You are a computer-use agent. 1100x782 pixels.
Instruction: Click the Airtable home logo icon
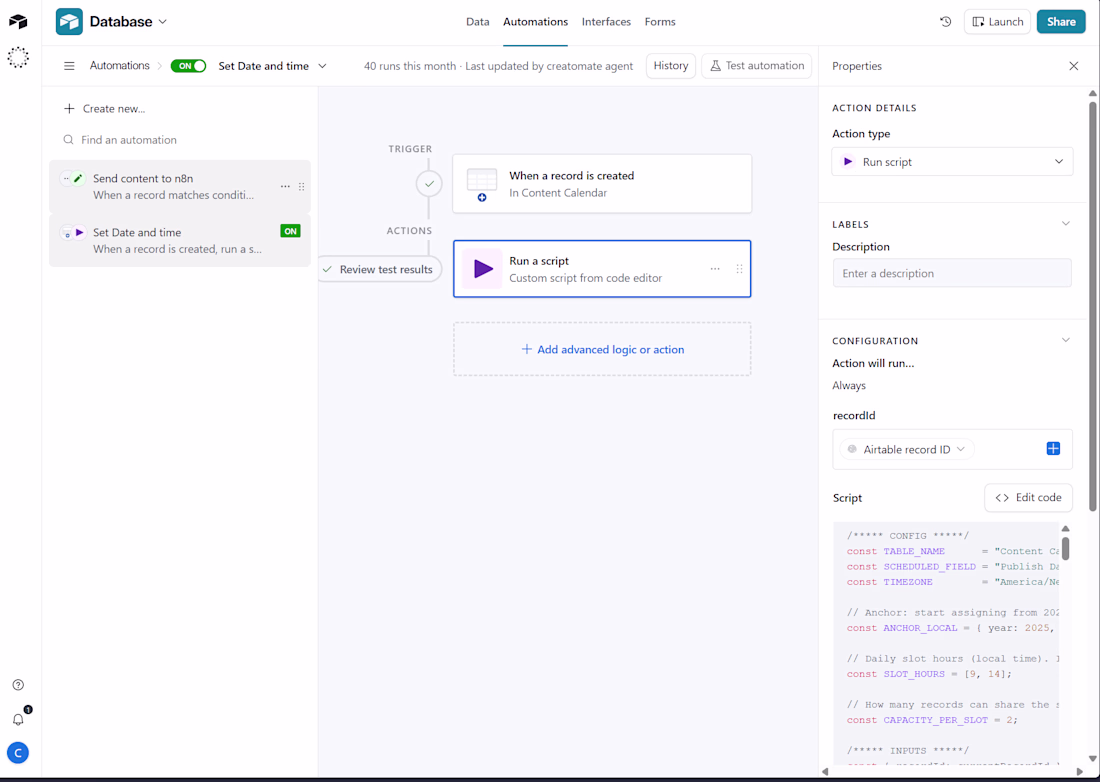[18, 22]
